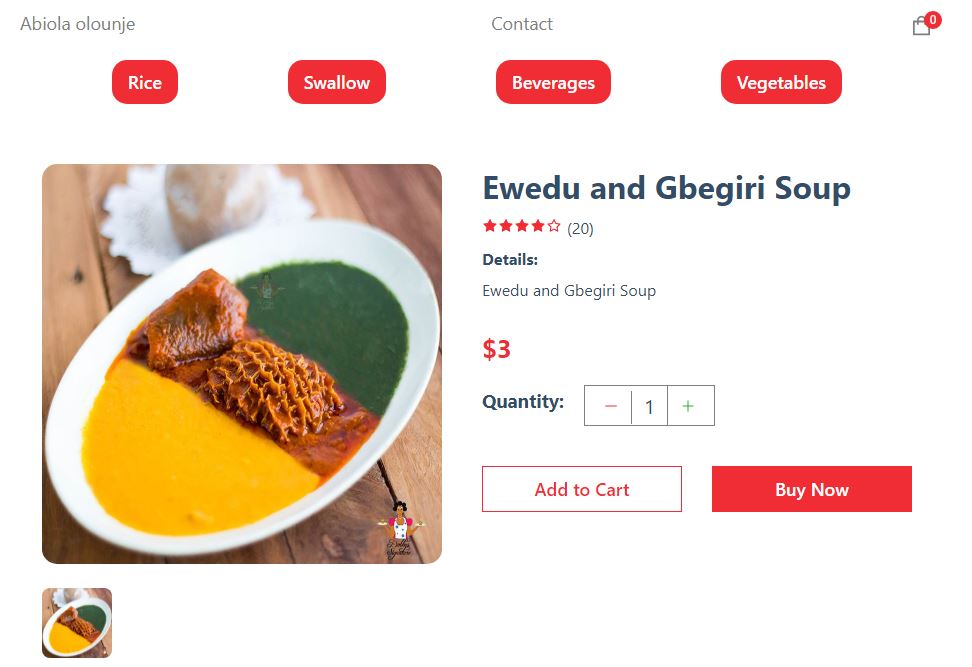The image size is (972, 667).
Task: Select the Rice category
Action: (x=145, y=83)
